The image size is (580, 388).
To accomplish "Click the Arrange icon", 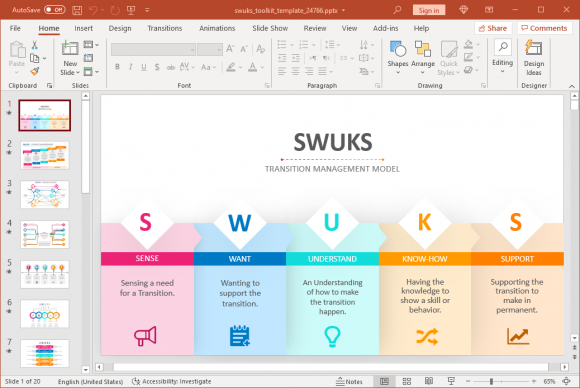I will pyautogui.click(x=422, y=49).
